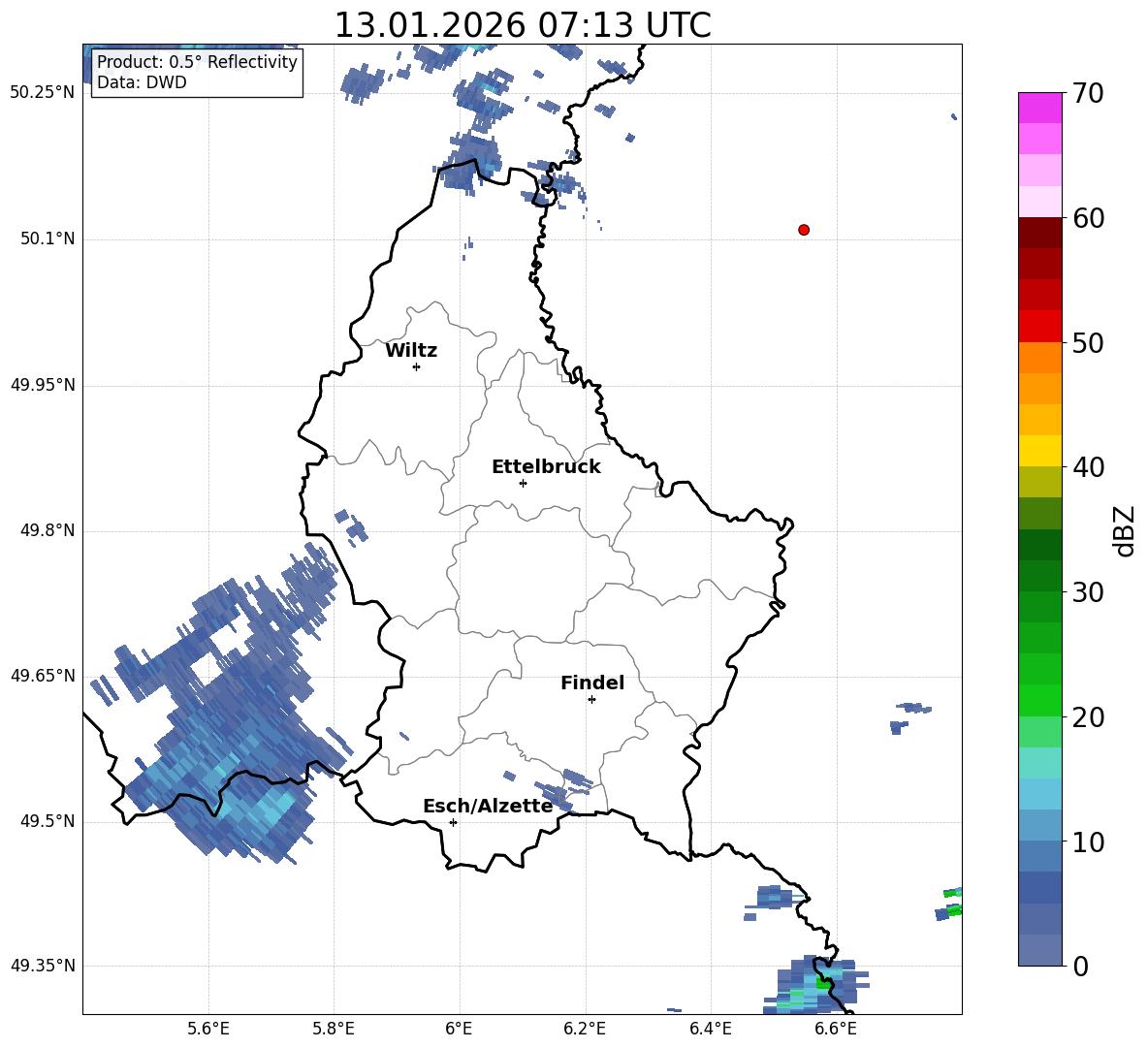Select the Wiltz city label
The height and width of the screenshot is (1048, 1148).
411,351
